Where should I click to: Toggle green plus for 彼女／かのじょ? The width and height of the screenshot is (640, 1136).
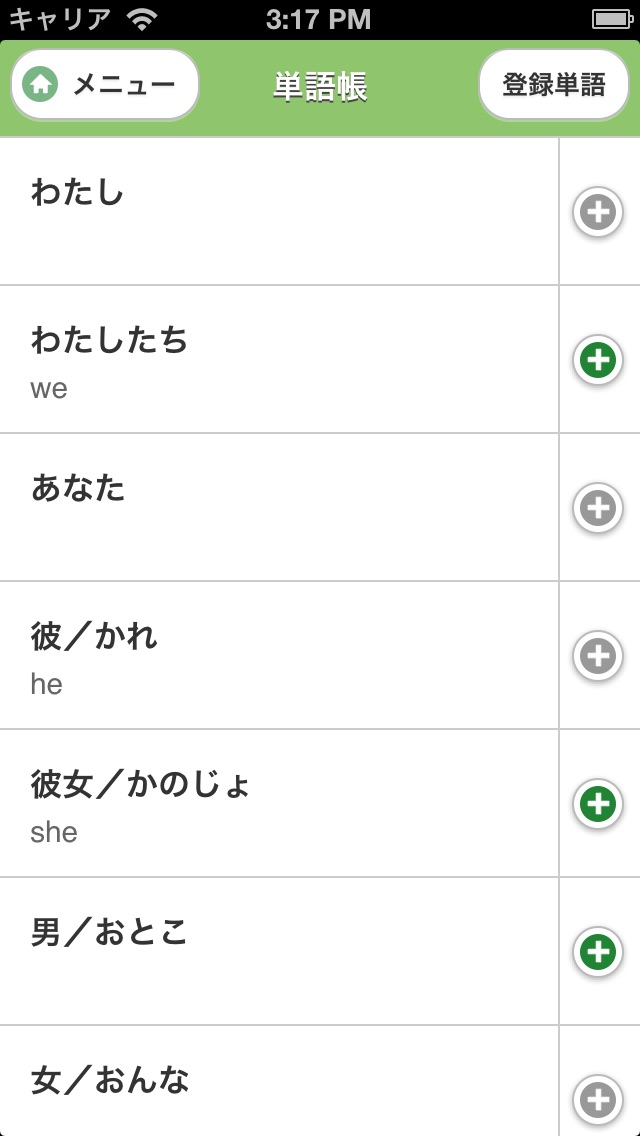click(x=598, y=804)
